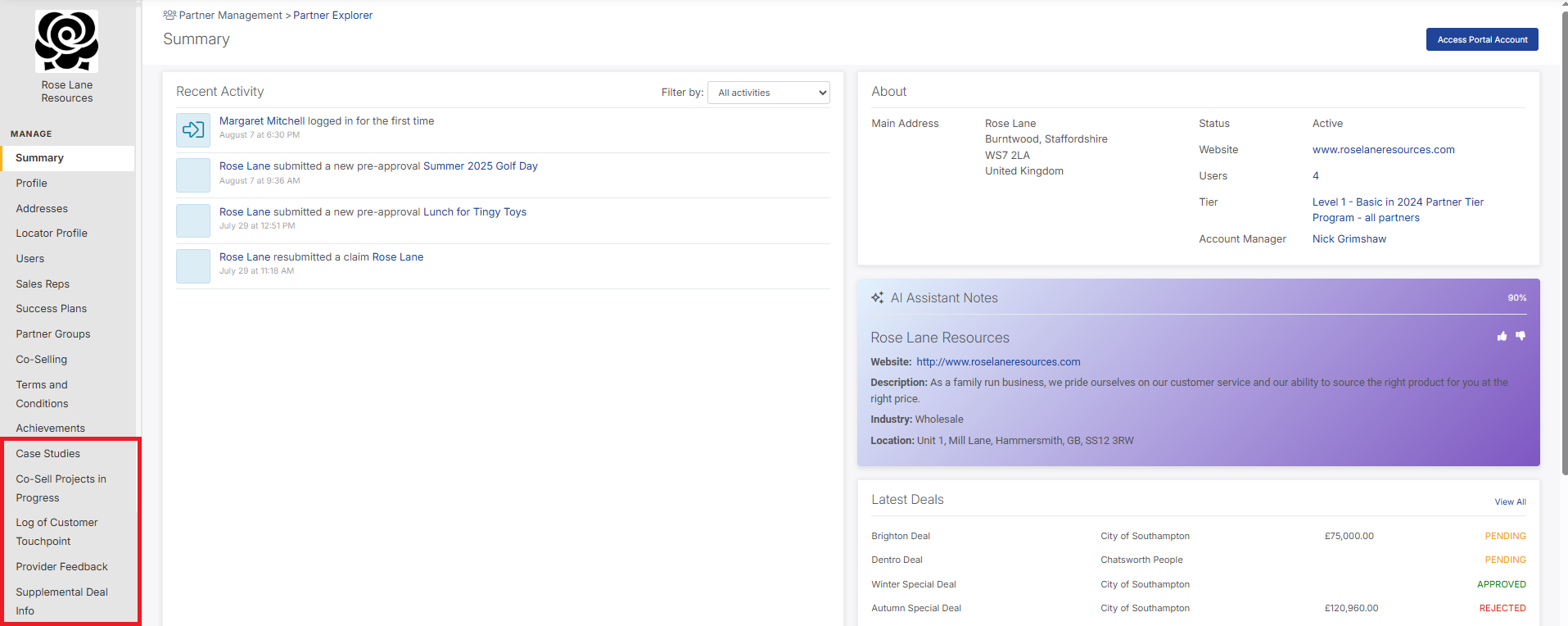Image resolution: width=1568 pixels, height=626 pixels.
Task: Click the 'Rose Lane' link in the Golf Day activity
Action: (245, 166)
